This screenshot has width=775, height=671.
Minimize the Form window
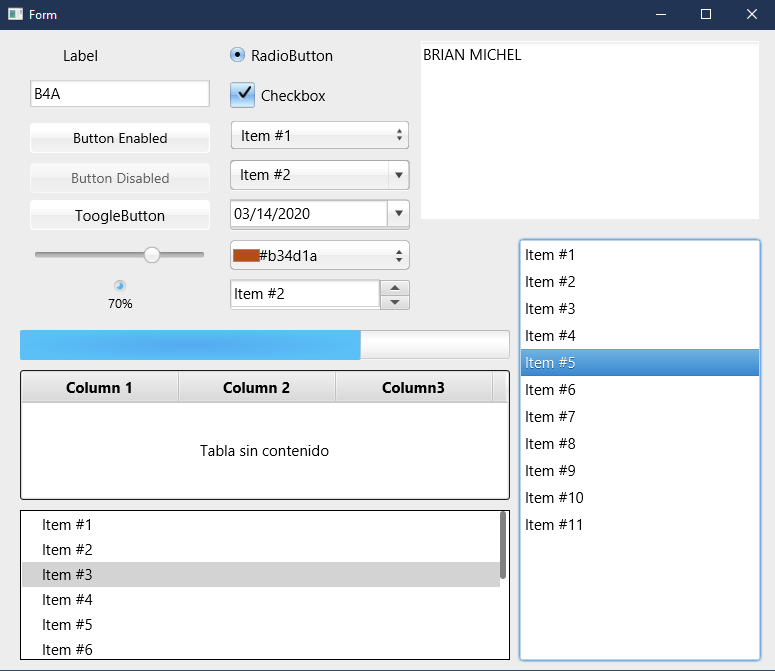pyautogui.click(x=661, y=14)
